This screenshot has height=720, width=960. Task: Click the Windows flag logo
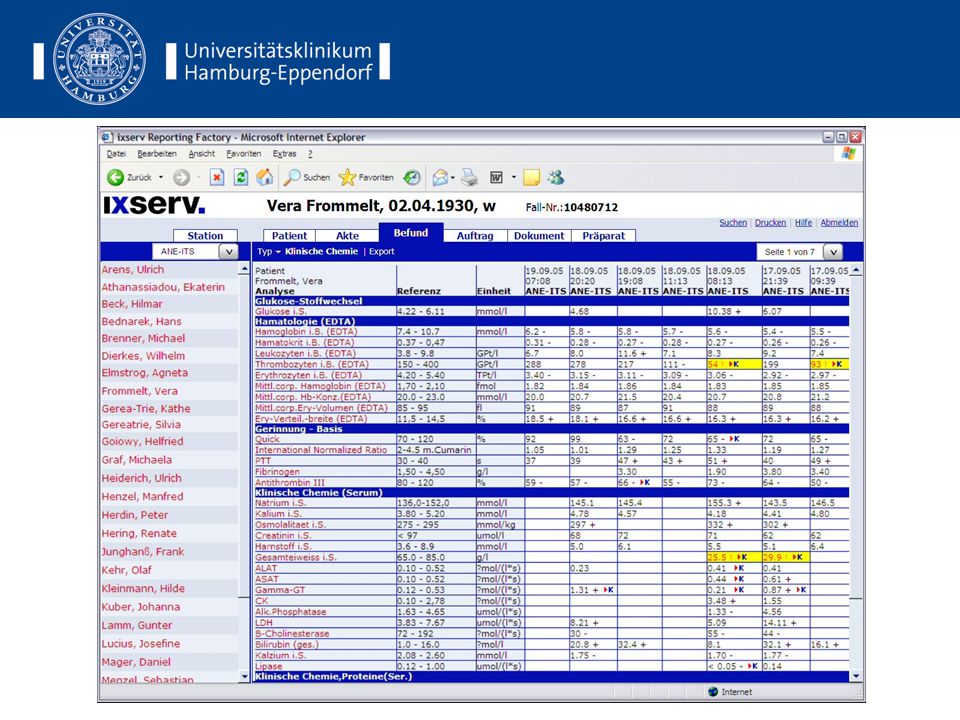point(849,153)
